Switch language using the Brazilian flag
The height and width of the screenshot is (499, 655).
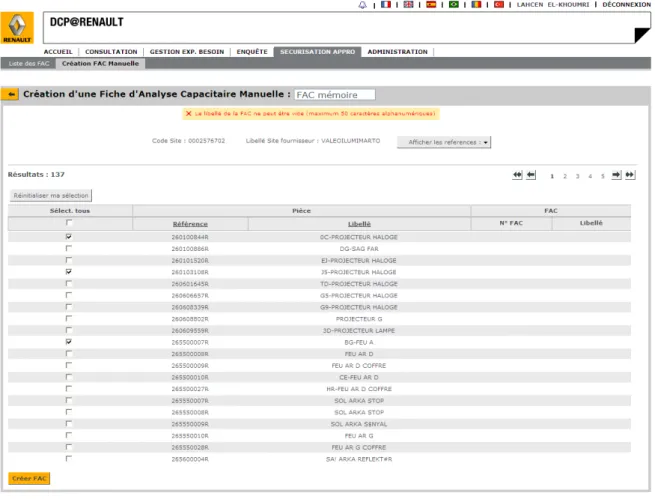coord(453,5)
